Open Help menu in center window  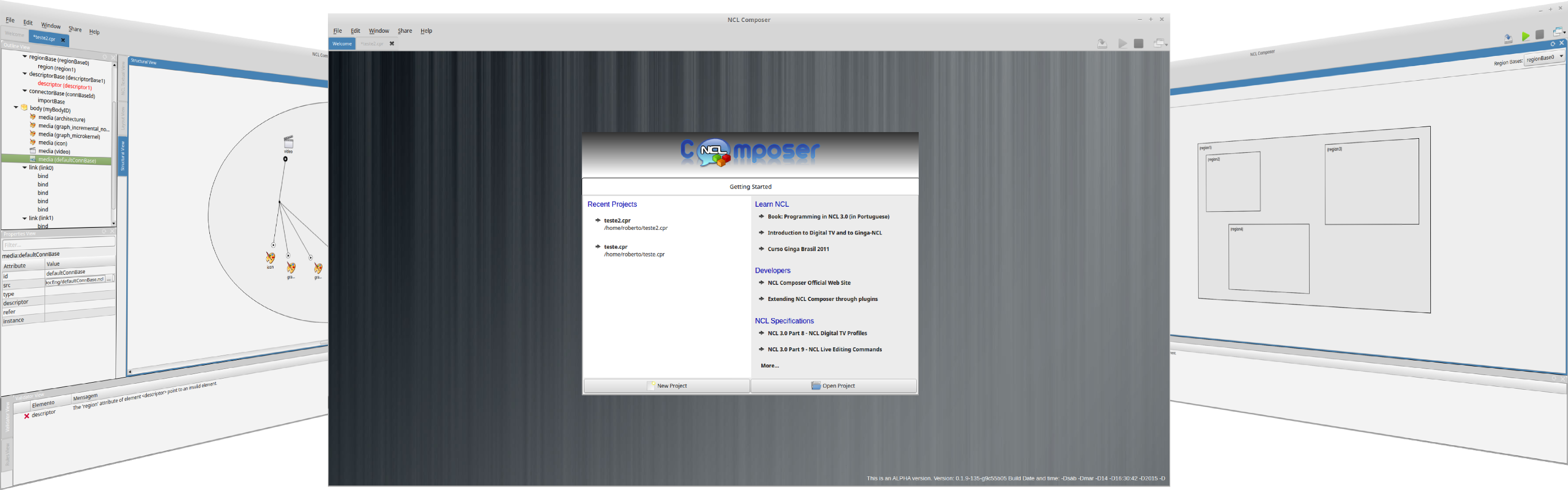426,31
